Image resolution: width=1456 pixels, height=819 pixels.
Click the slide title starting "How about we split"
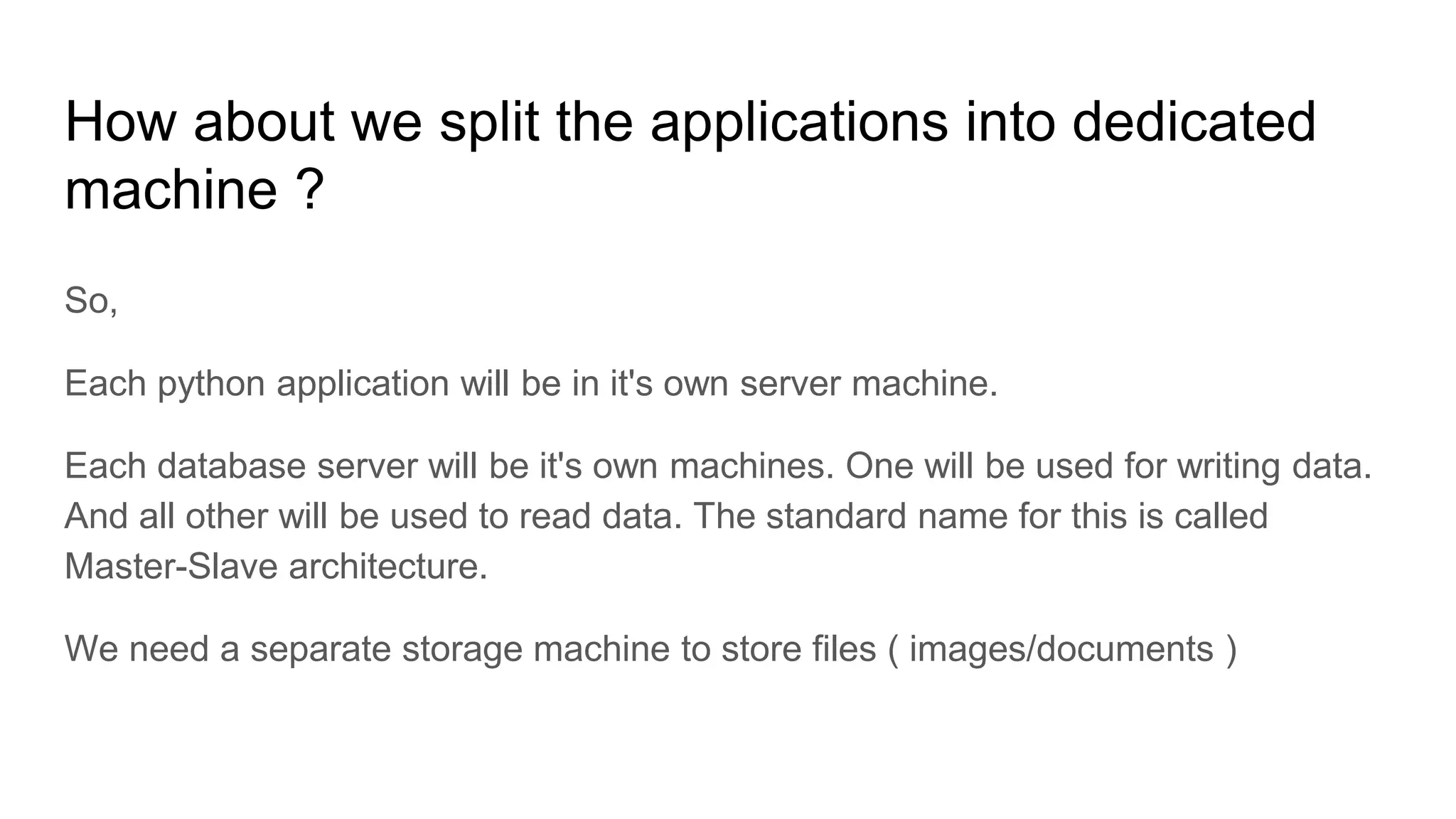click(x=690, y=156)
